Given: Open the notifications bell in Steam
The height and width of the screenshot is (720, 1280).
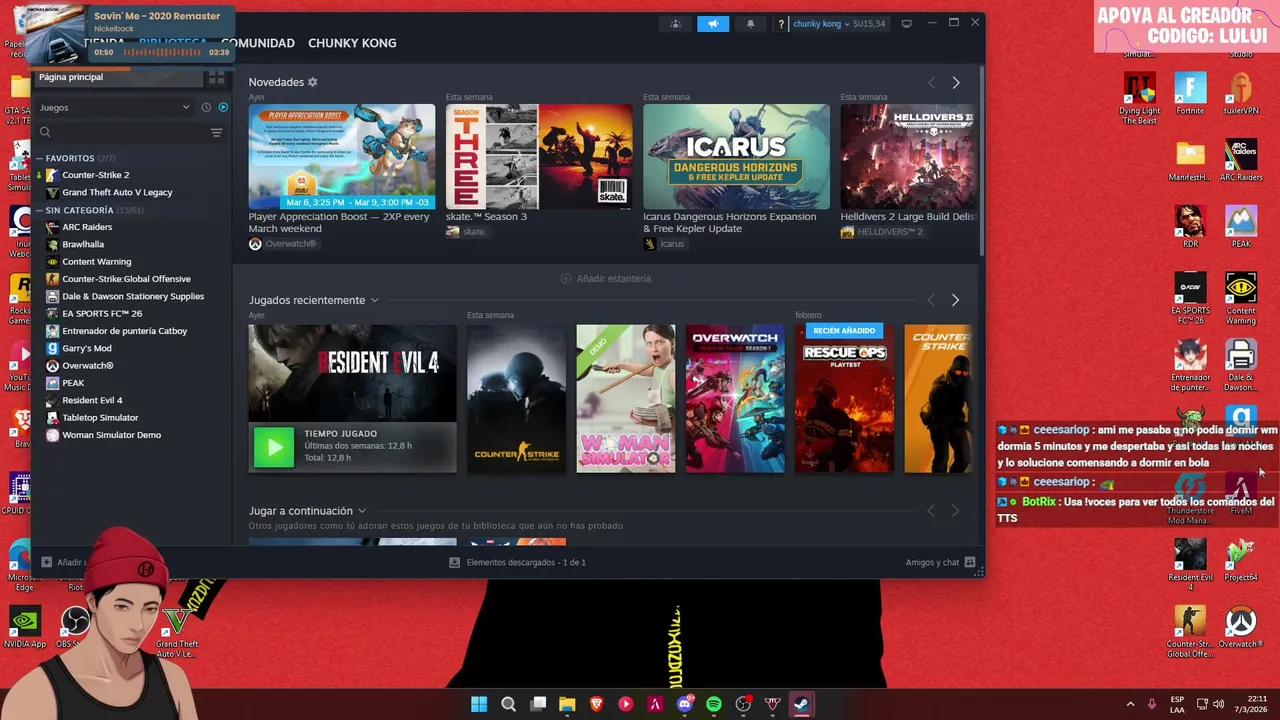Looking at the screenshot, I should (750, 24).
